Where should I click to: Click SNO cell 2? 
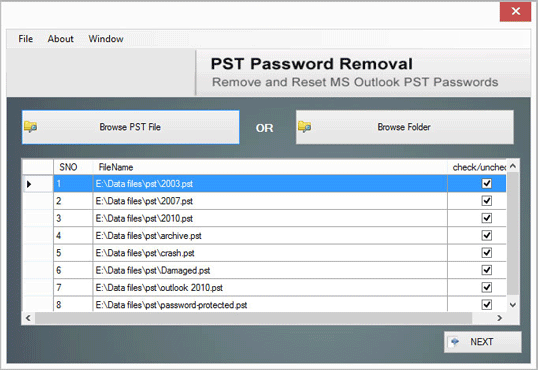tap(73, 201)
